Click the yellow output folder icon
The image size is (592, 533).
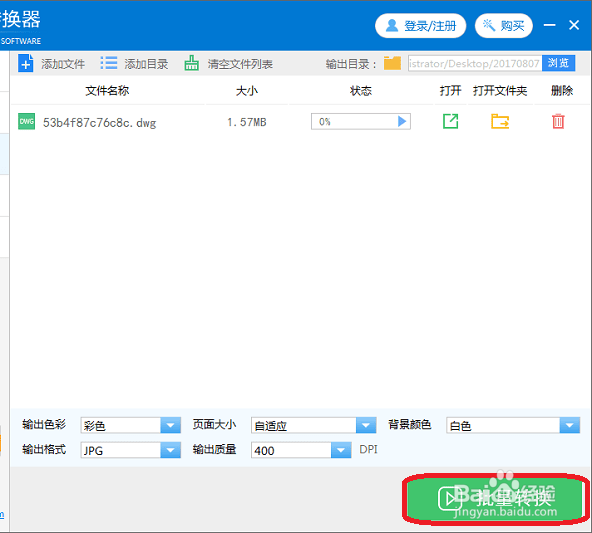pos(392,63)
